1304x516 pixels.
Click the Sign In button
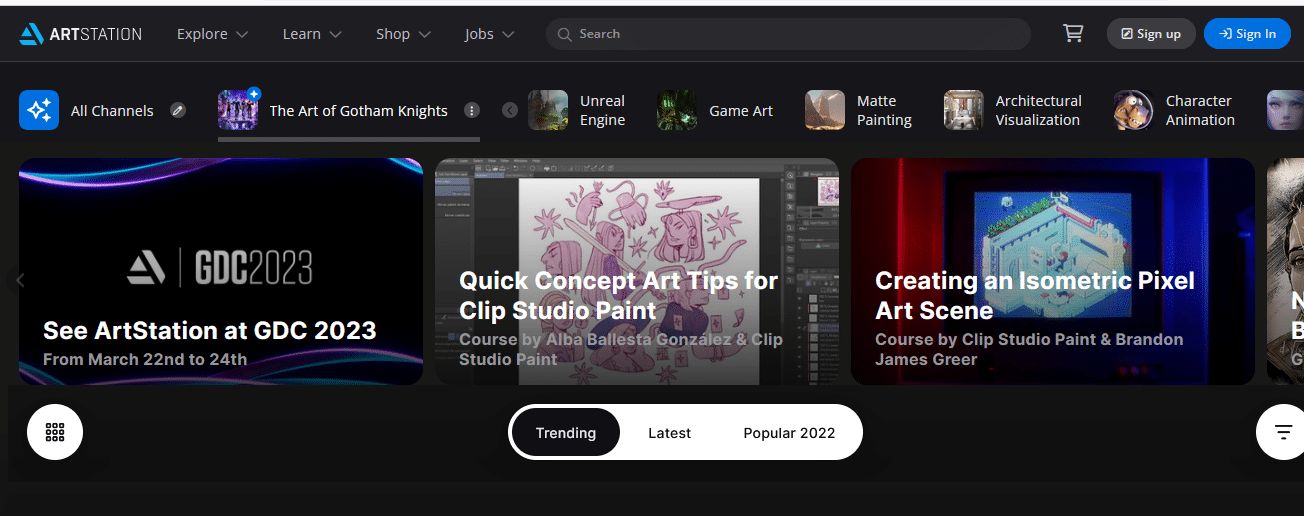pos(1247,34)
